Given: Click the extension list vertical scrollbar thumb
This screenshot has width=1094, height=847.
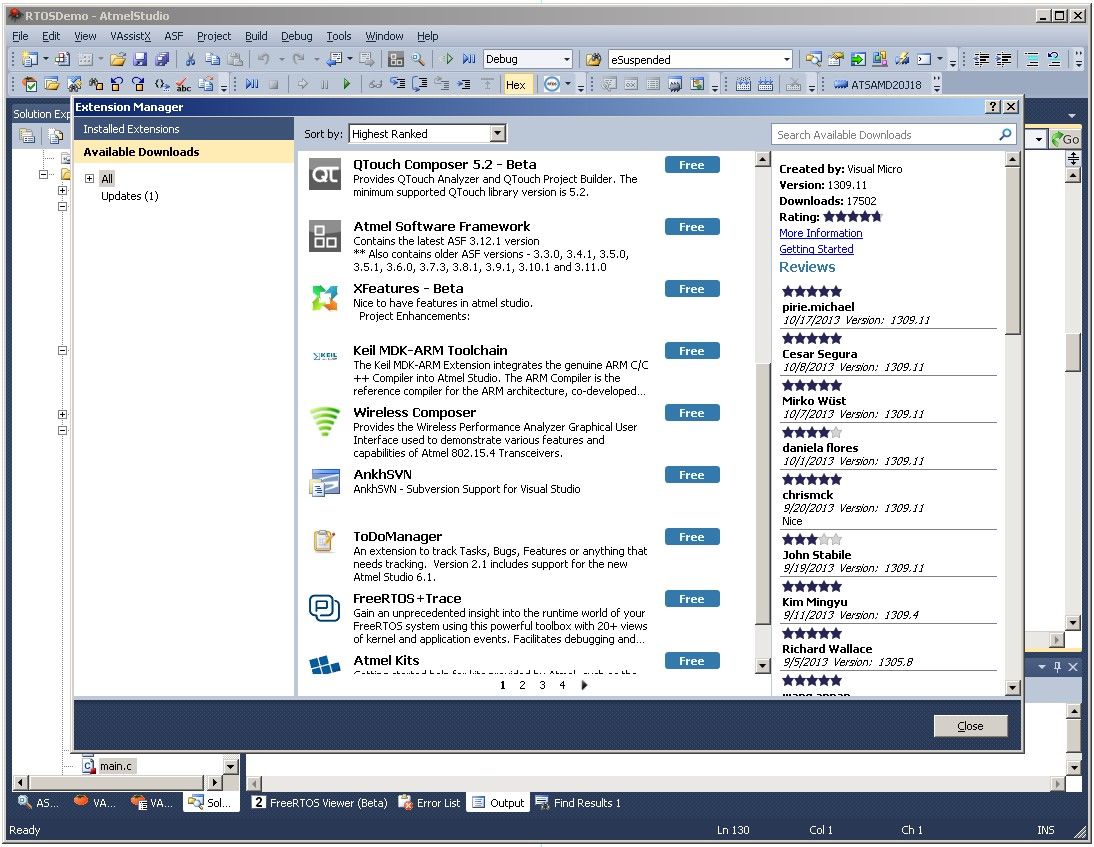Looking at the screenshot, I should point(762,493).
